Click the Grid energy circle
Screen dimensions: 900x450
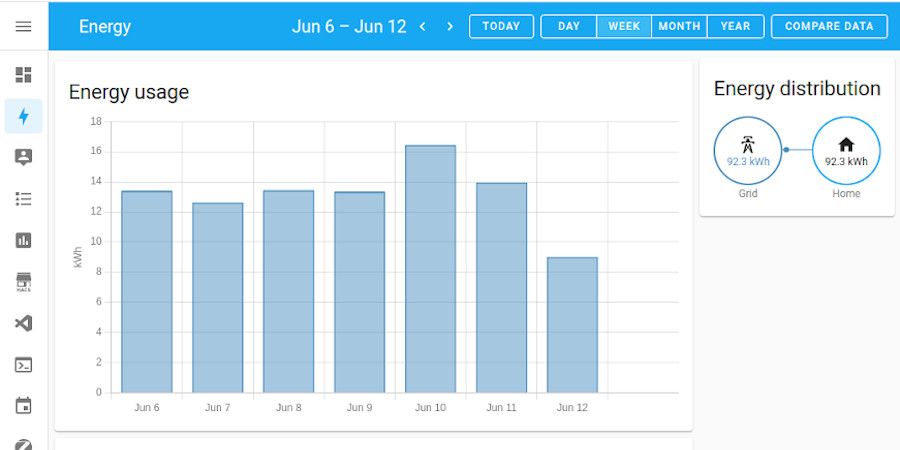click(747, 151)
